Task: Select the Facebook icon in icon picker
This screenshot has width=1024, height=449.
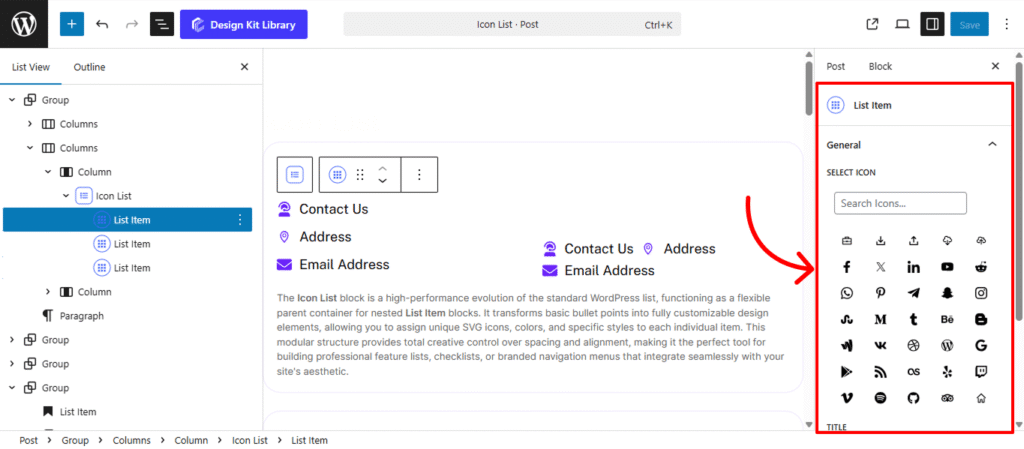Action: click(x=847, y=267)
